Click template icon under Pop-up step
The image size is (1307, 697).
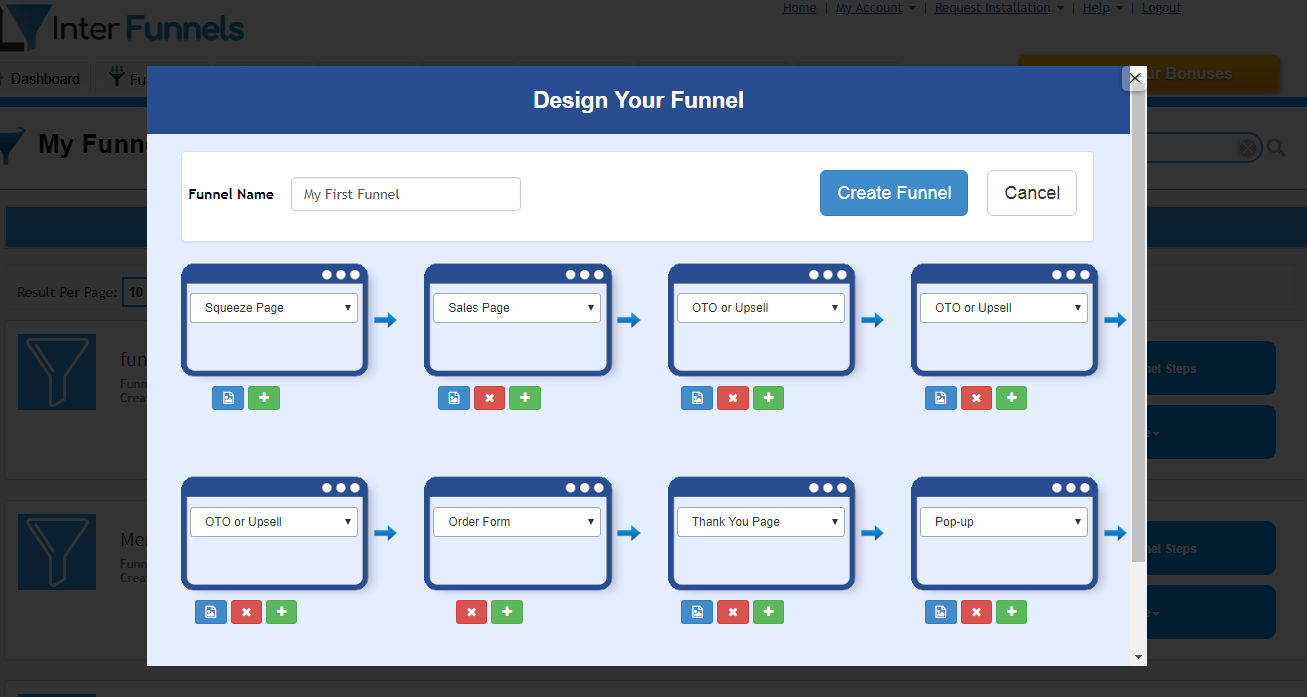pos(941,612)
